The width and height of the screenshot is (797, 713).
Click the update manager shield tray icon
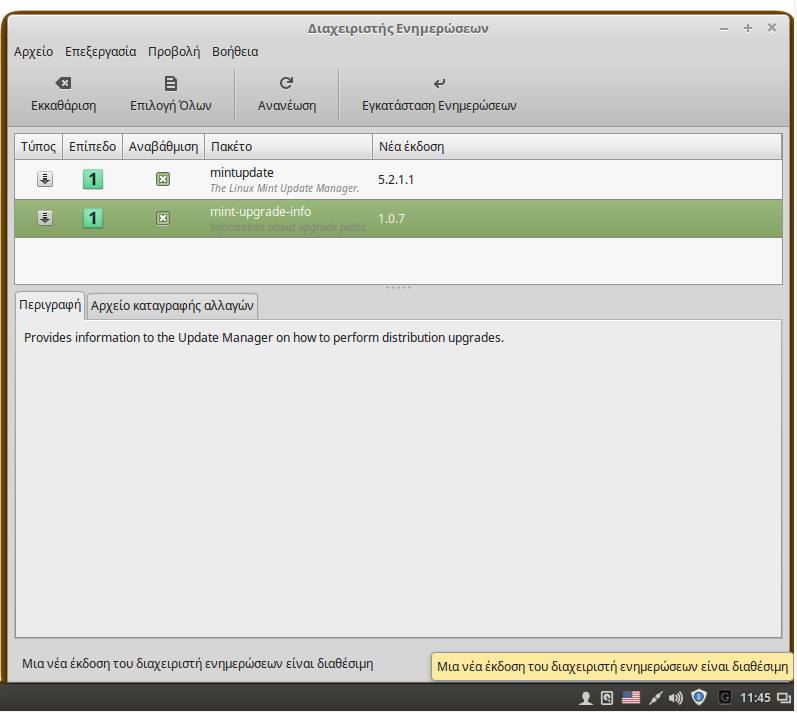point(699,697)
